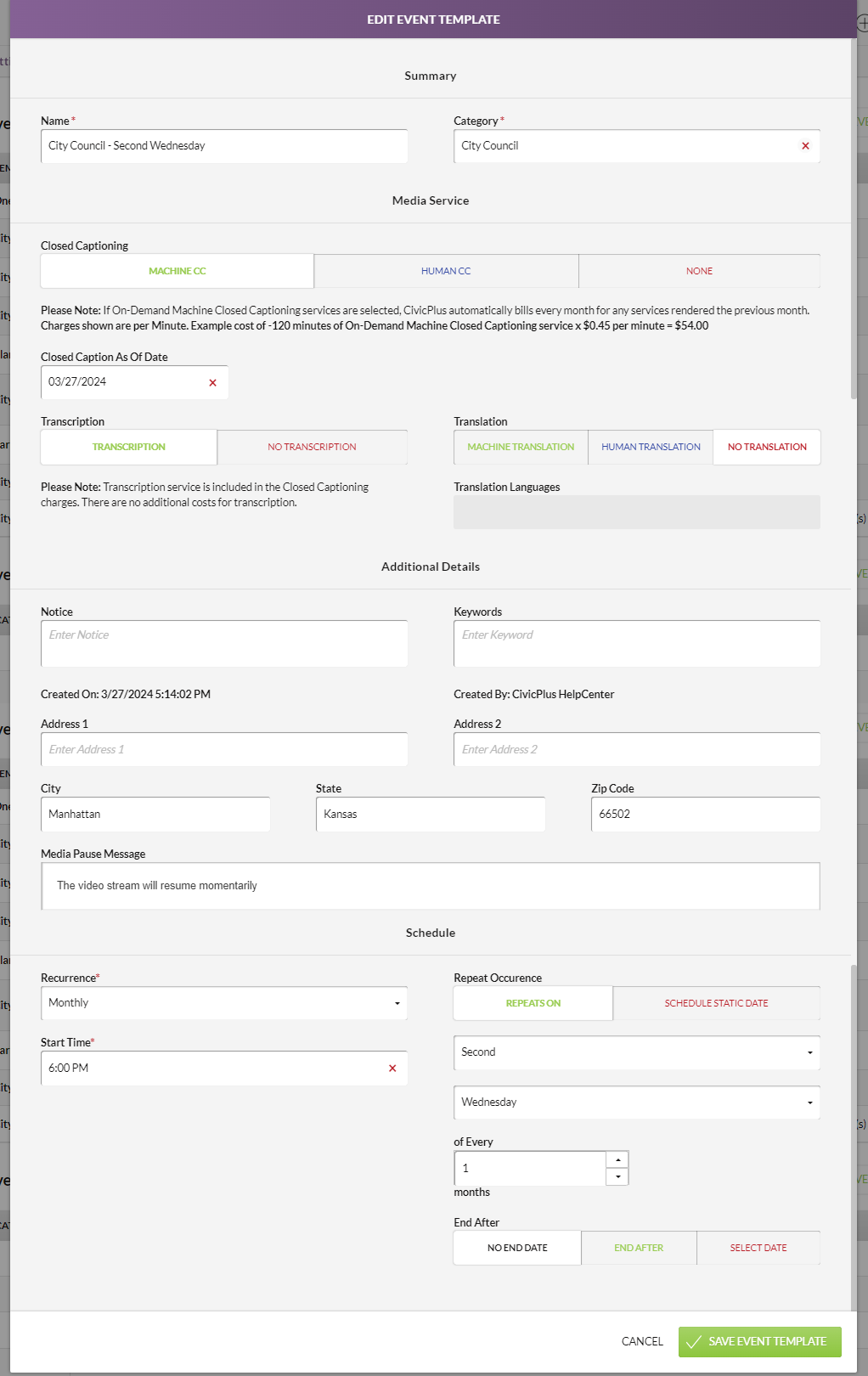Edit the City field Manhattan
This screenshot has height=1376, width=868.
tap(155, 814)
